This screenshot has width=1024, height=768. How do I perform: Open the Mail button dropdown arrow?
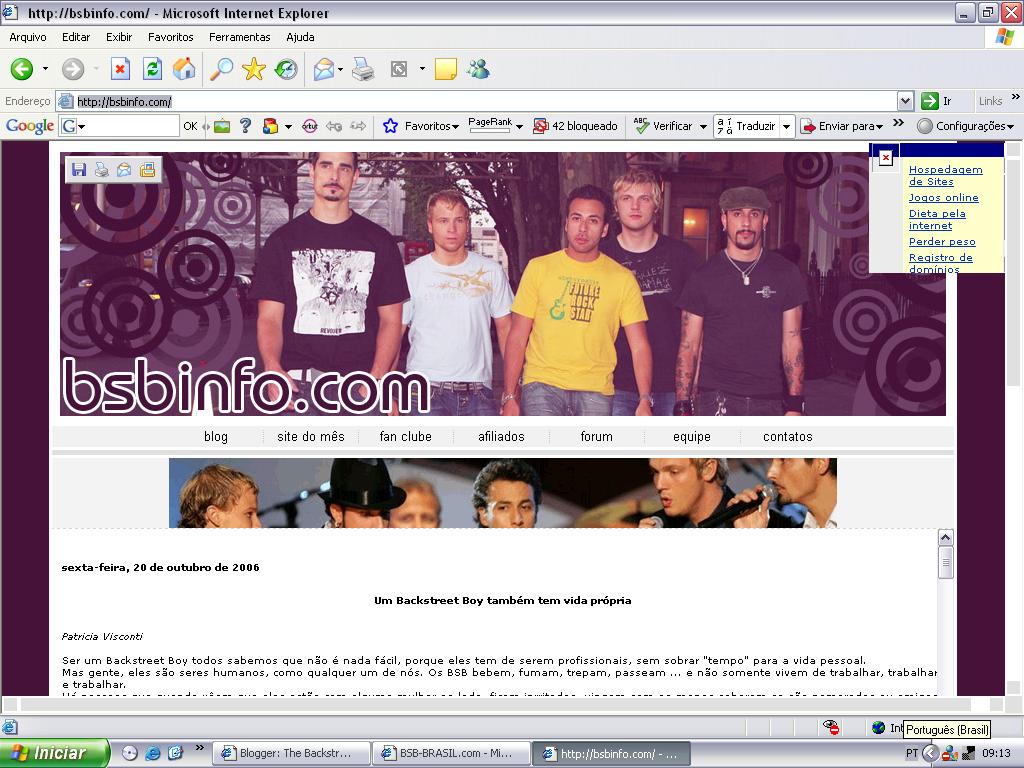340,69
